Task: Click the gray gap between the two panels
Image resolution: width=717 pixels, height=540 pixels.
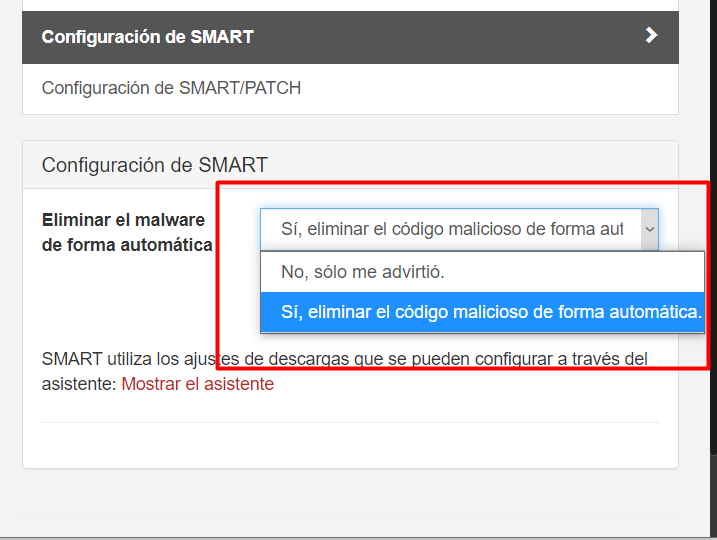Action: click(350, 127)
